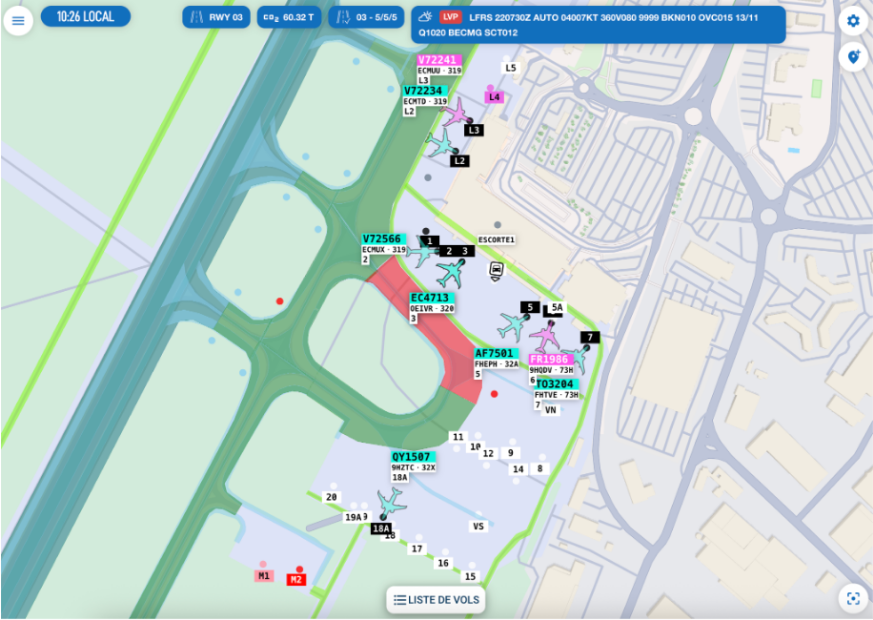This screenshot has width=873, height=620.
Task: Click the pink aircraft near stand 5A
Action: point(545,336)
